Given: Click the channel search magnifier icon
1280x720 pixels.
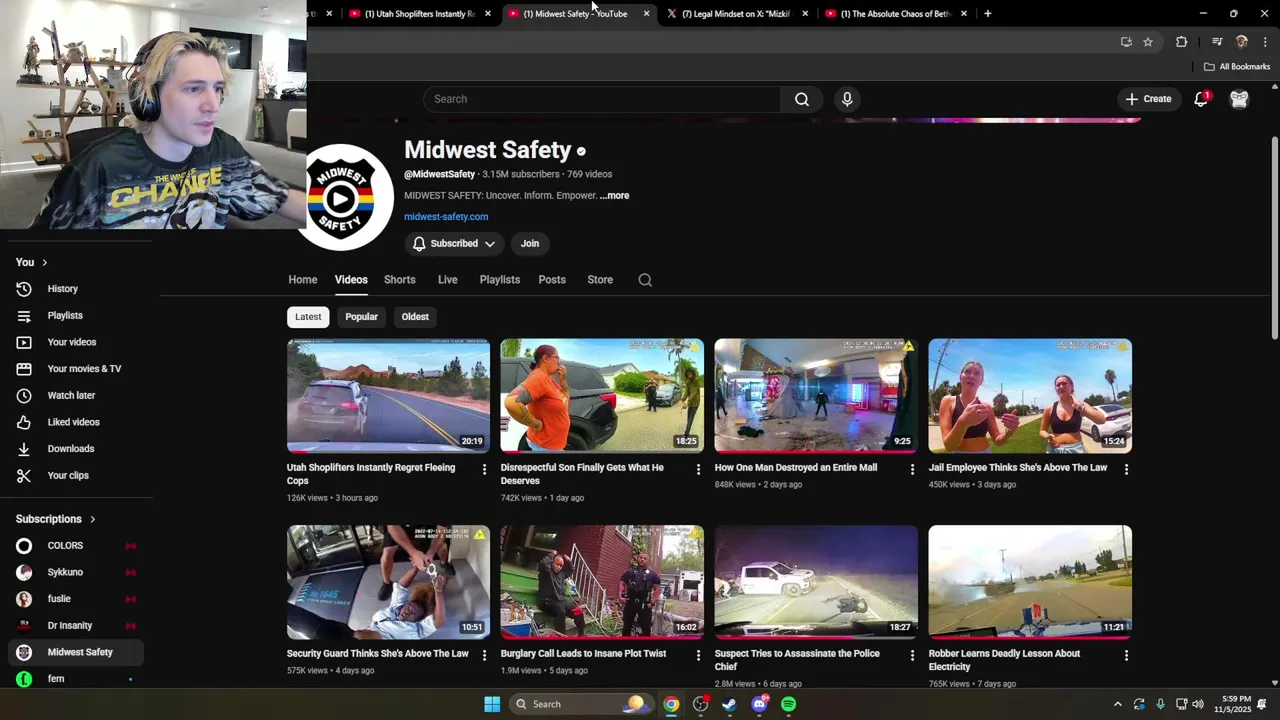Looking at the screenshot, I should pyautogui.click(x=645, y=280).
